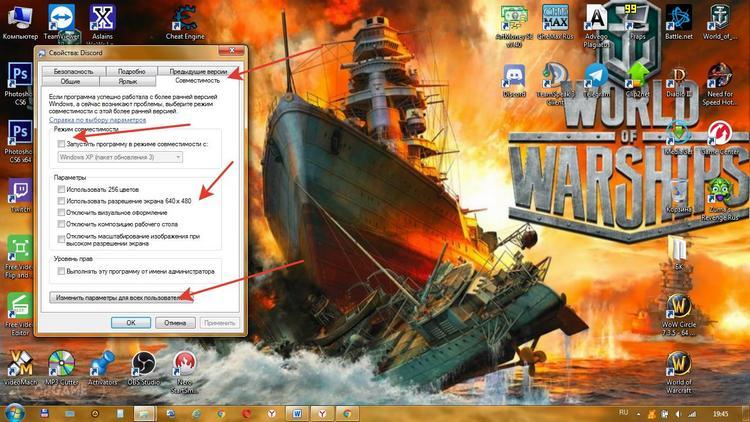This screenshot has width=750, height=422.
Task: Launch TeamViewer from the desktop
Action: [x=61, y=22]
